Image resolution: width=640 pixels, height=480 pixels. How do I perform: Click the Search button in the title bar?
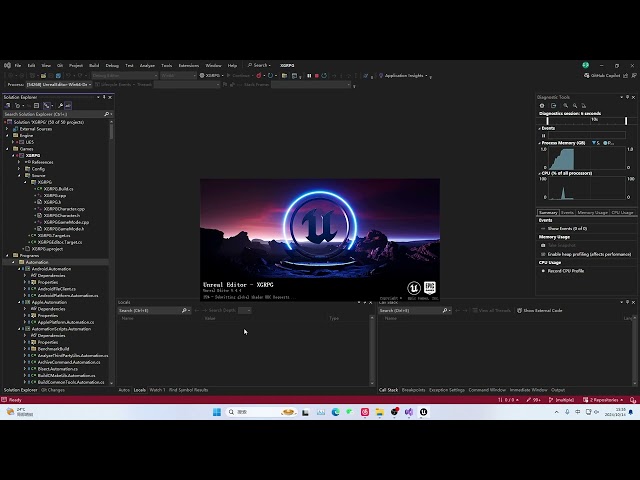point(259,65)
